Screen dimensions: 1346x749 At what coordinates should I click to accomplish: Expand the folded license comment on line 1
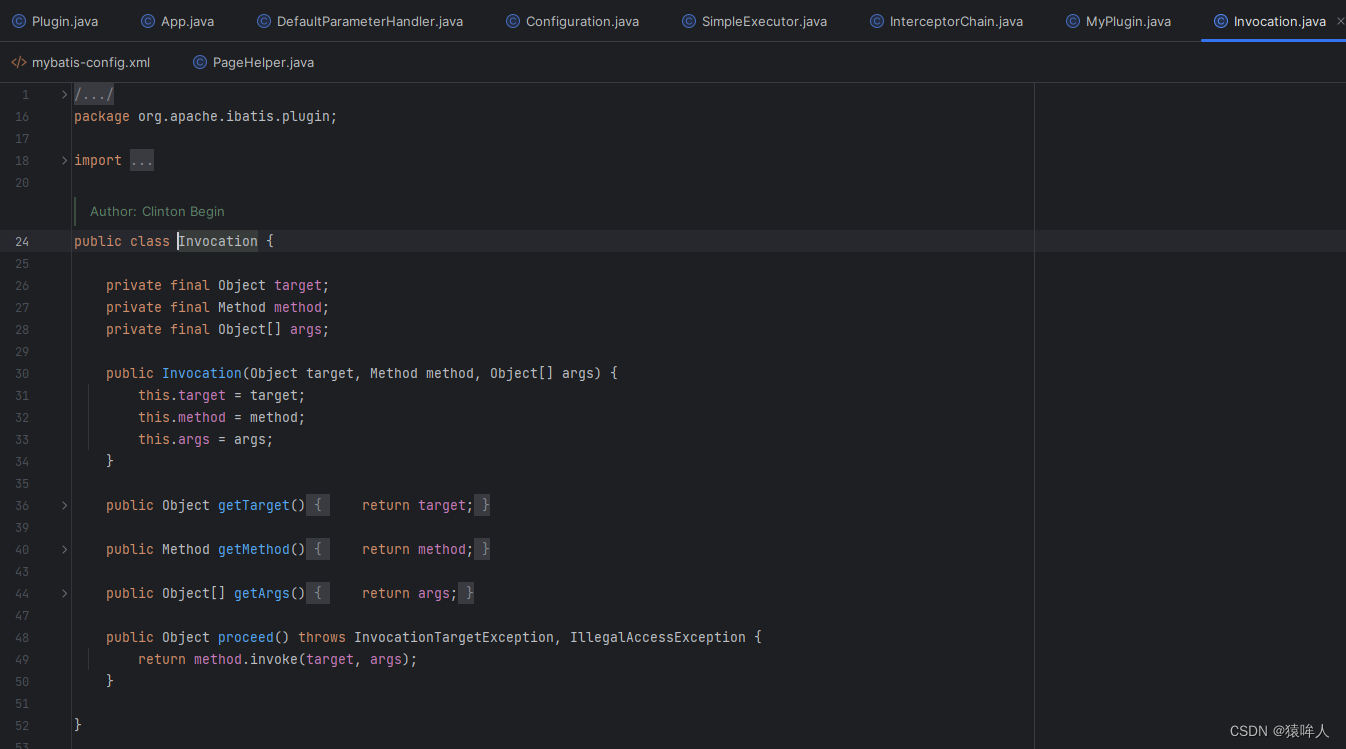(x=64, y=94)
